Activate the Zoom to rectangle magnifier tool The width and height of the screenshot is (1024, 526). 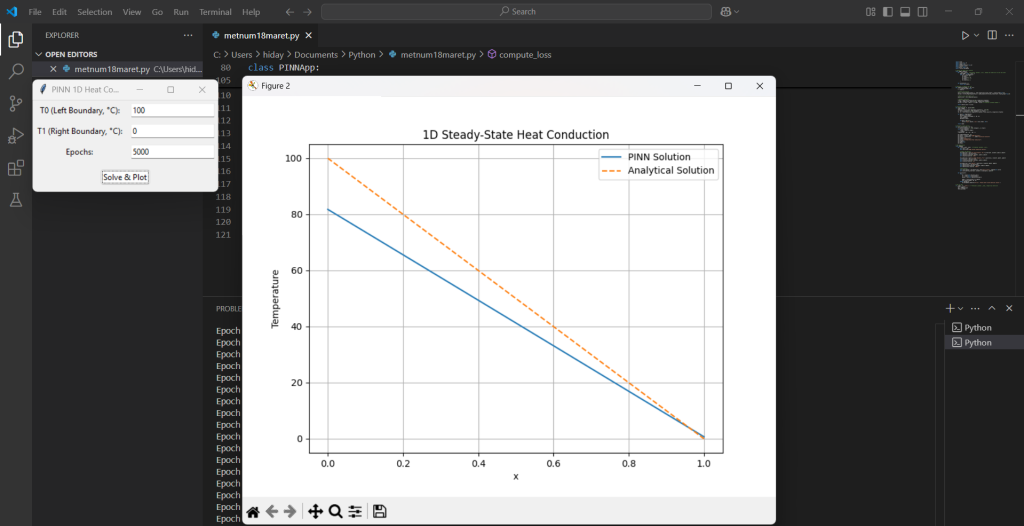[336, 511]
